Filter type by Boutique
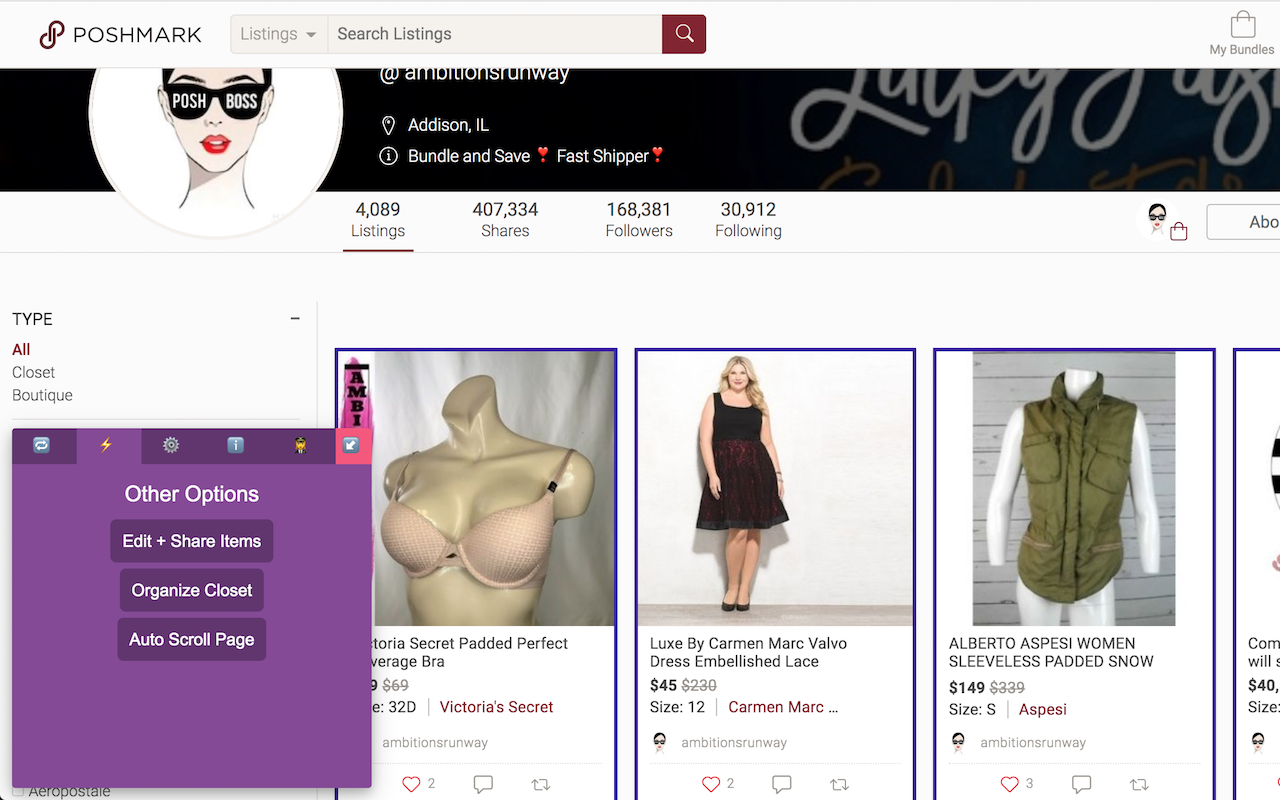 (42, 395)
